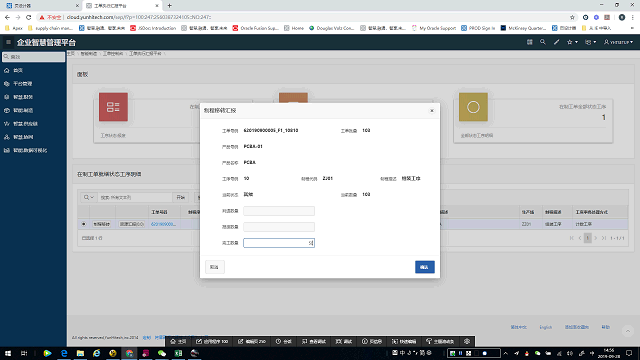Image resolution: width=640 pixels, height=360 pixels.
Task: Click the report search text field
Action: pos(135,197)
